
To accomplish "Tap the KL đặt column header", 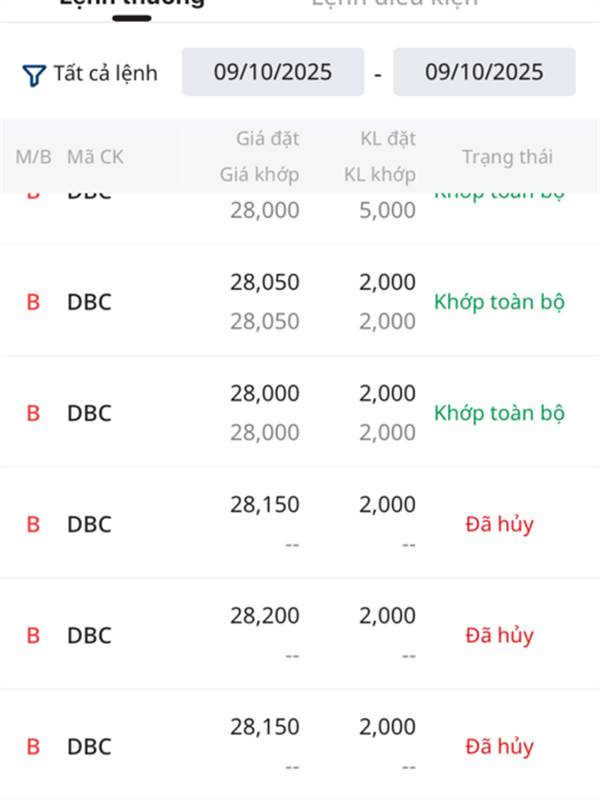I will pos(388,138).
